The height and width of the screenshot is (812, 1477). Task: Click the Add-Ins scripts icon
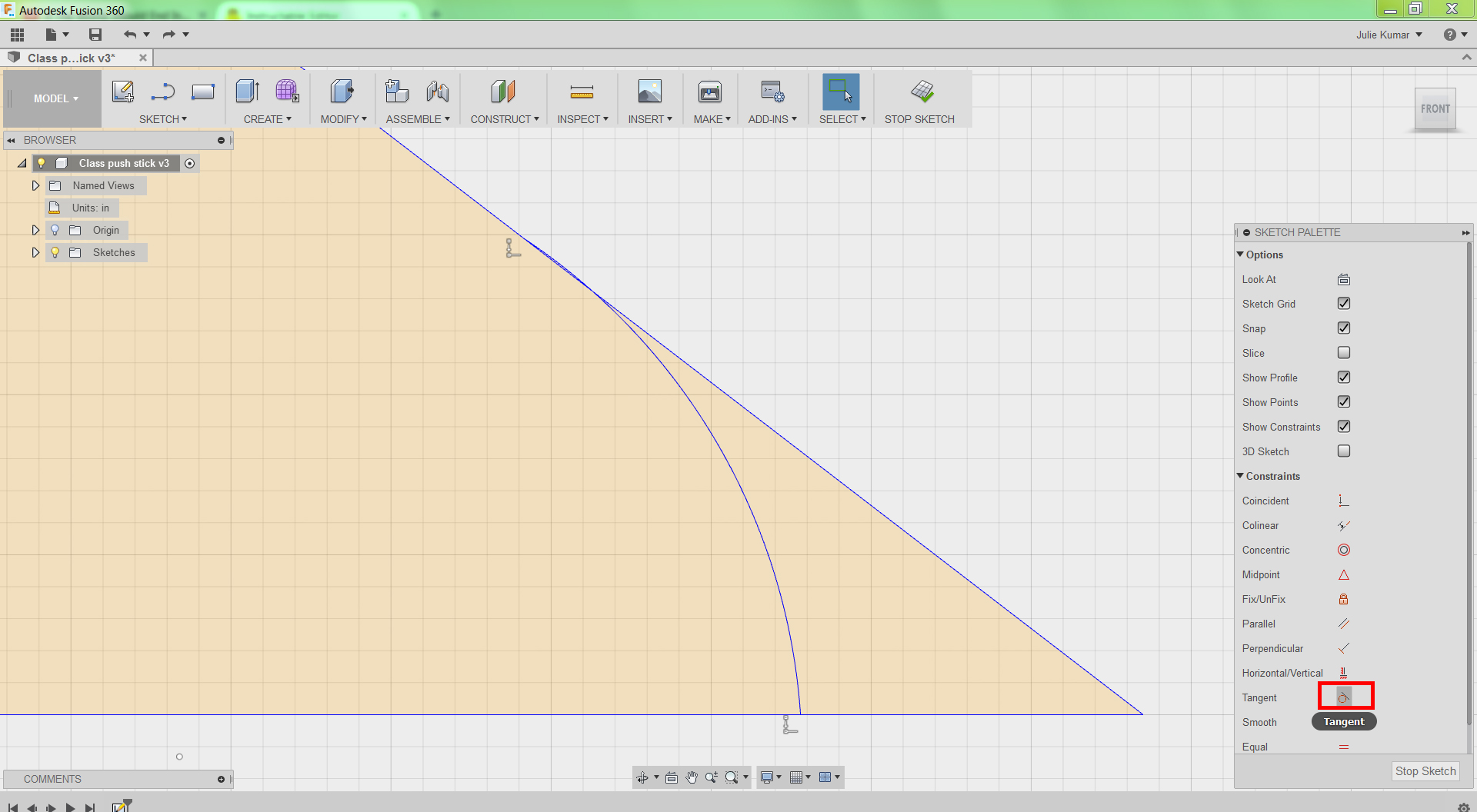pyautogui.click(x=772, y=92)
